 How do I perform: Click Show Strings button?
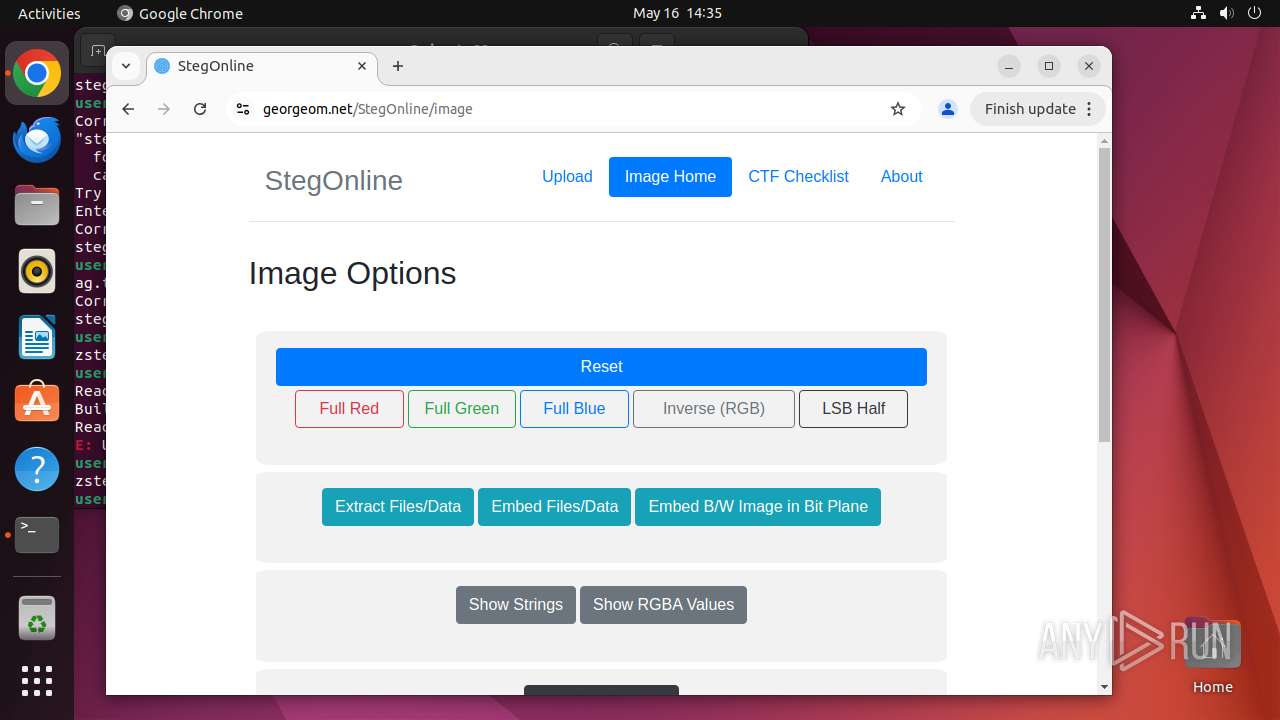pos(516,605)
